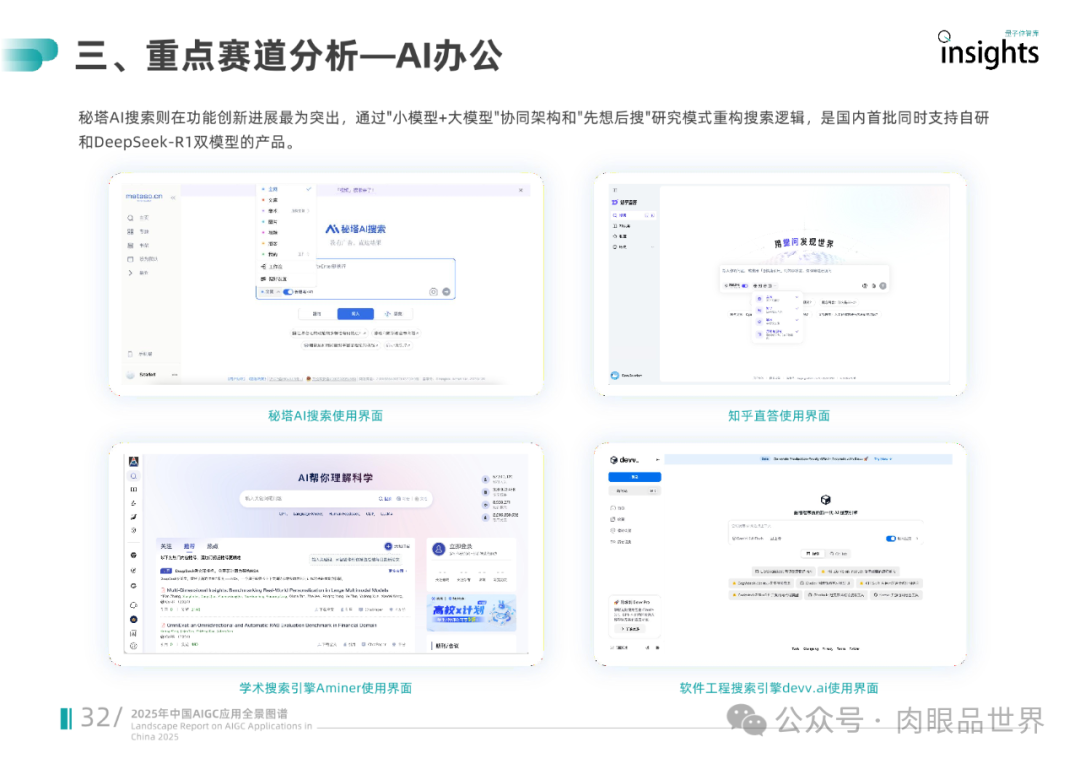1080x764 pixels.
Task: Click the insights logo at slide top right
Action: 989,51
